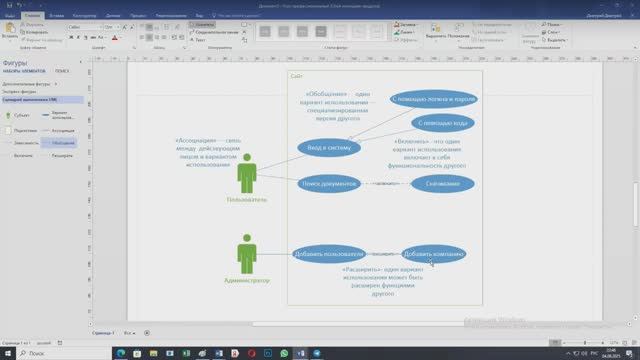Switch to the Рецензирование ribbon tab
Viewport: 640px width, 360px height.
point(171,16)
